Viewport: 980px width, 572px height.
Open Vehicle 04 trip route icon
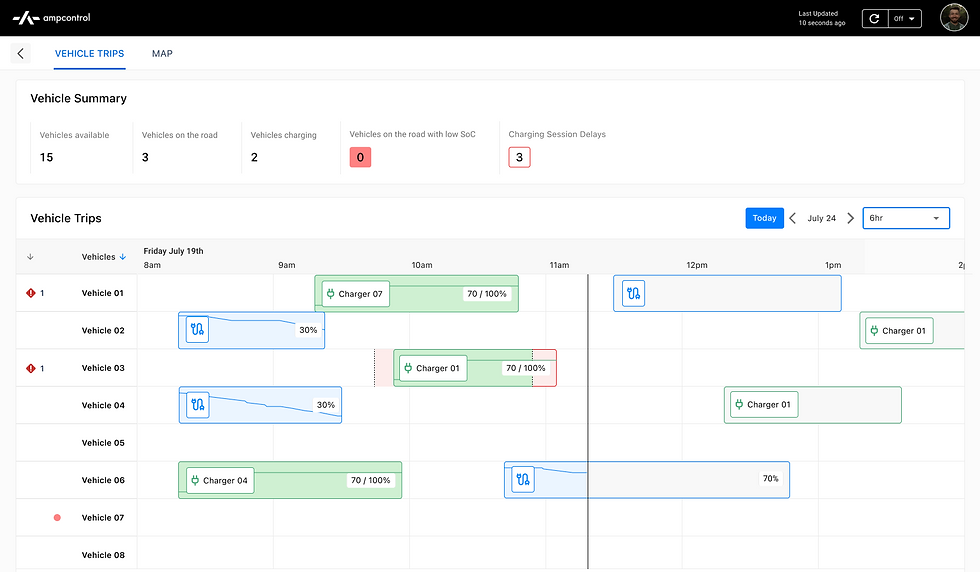(x=198, y=404)
